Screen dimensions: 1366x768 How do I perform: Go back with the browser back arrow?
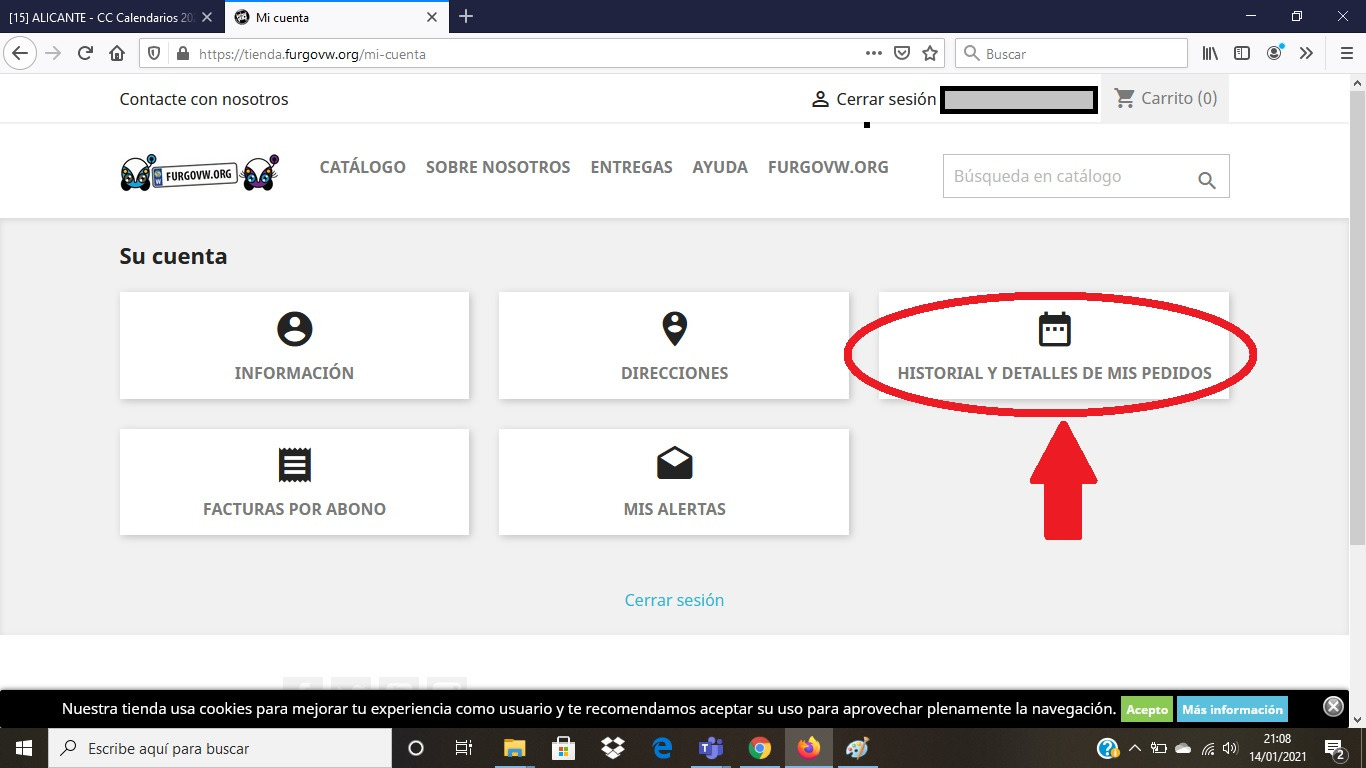pyautogui.click(x=22, y=53)
